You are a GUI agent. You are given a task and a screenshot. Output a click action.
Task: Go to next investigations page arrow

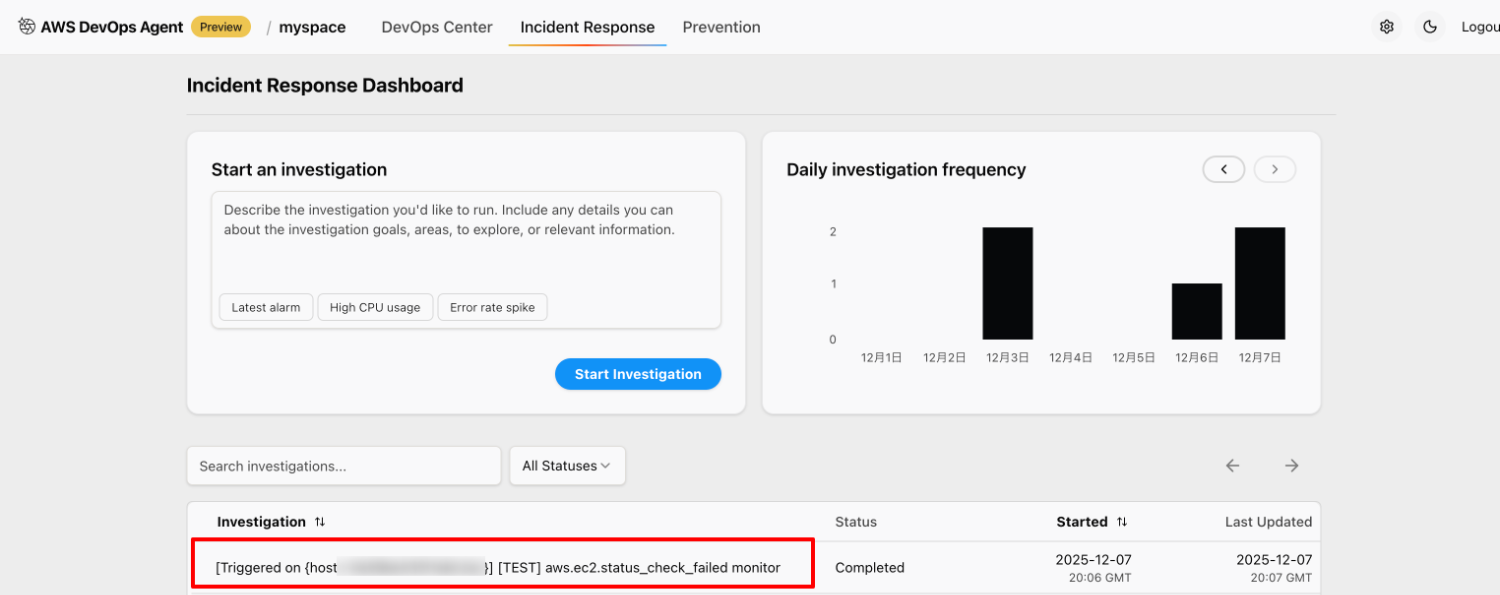pyautogui.click(x=1292, y=465)
